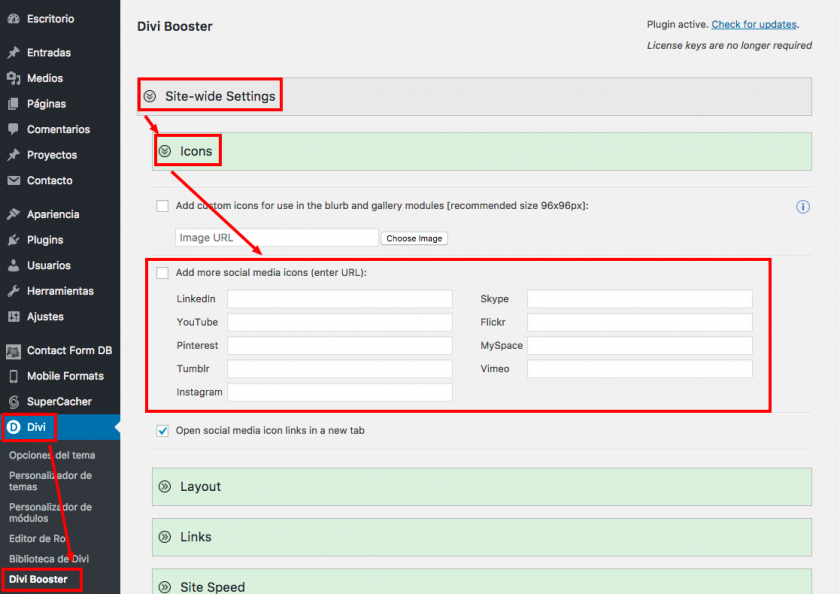Click the SuperCacher swirl icon

pos(13,402)
